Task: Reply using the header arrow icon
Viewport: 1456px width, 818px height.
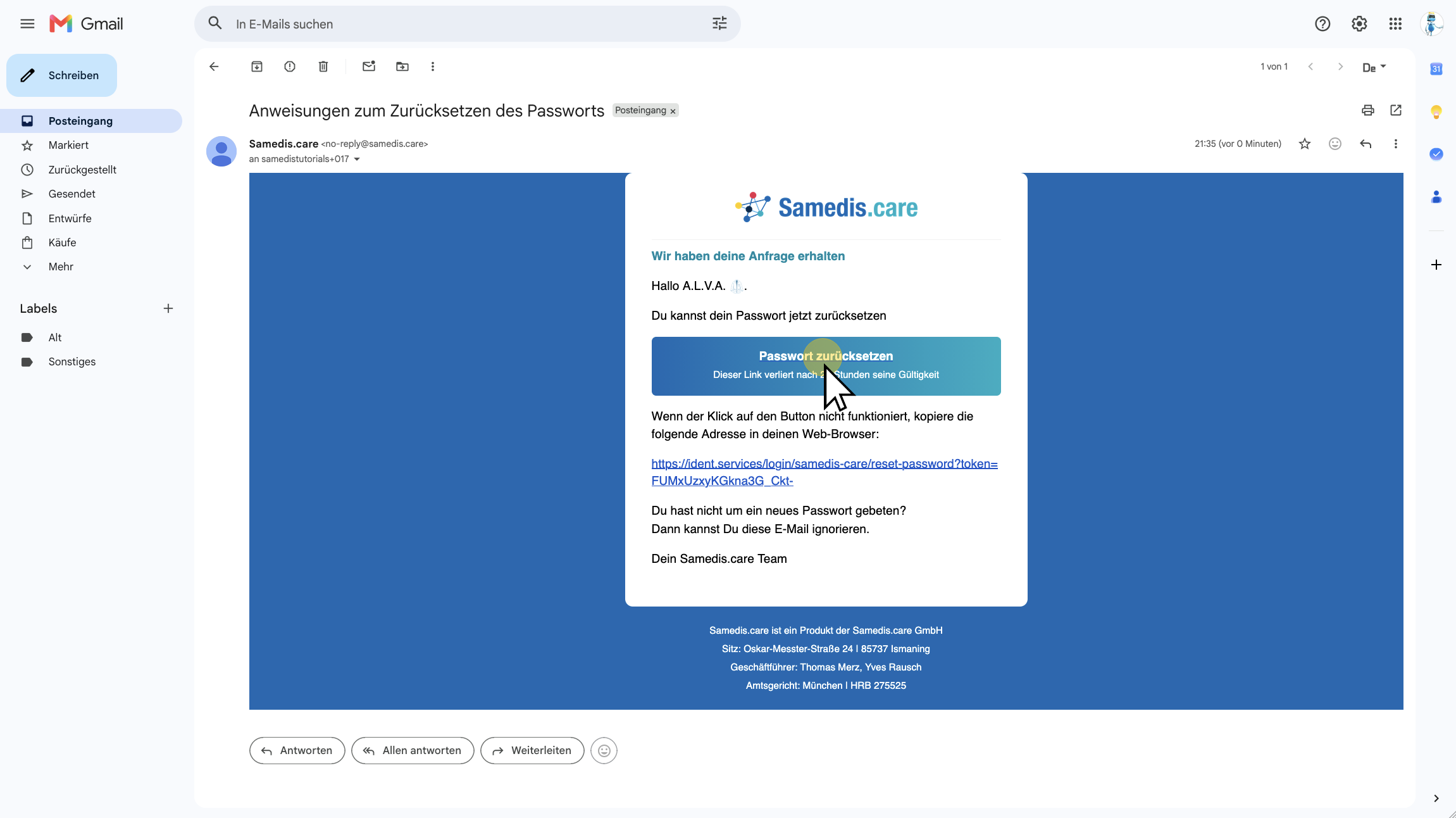Action: 1366,144
